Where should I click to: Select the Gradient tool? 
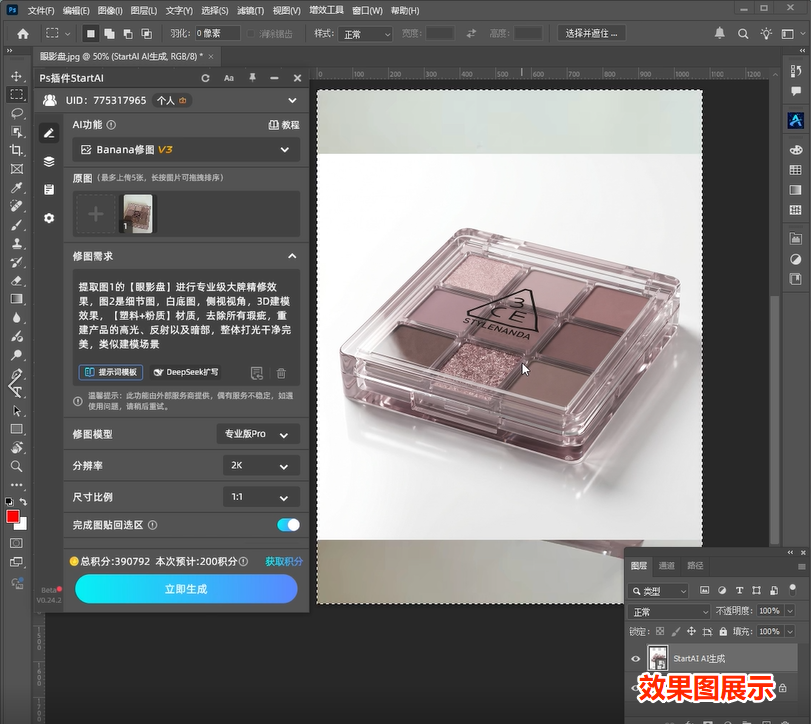[17, 299]
